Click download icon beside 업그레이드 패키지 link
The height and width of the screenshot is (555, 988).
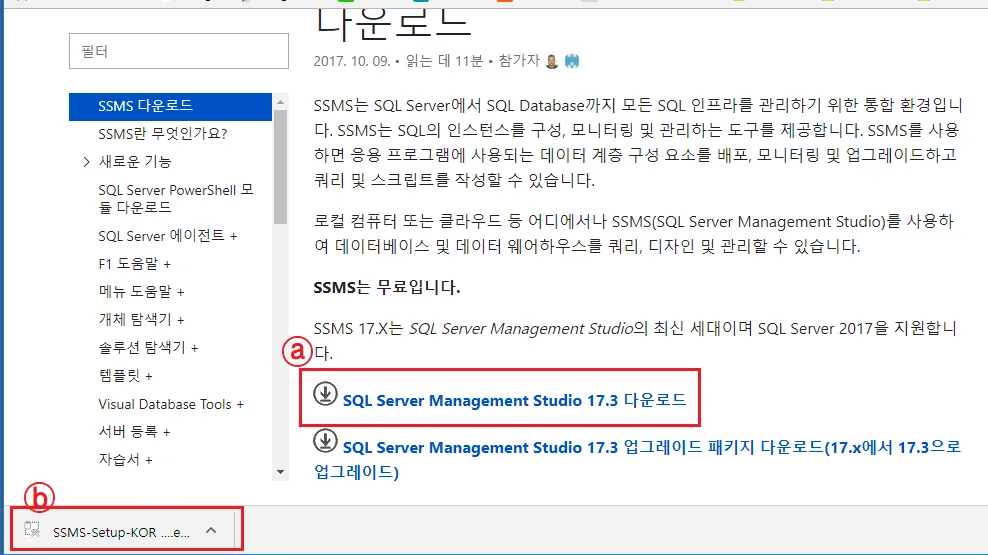(x=325, y=441)
